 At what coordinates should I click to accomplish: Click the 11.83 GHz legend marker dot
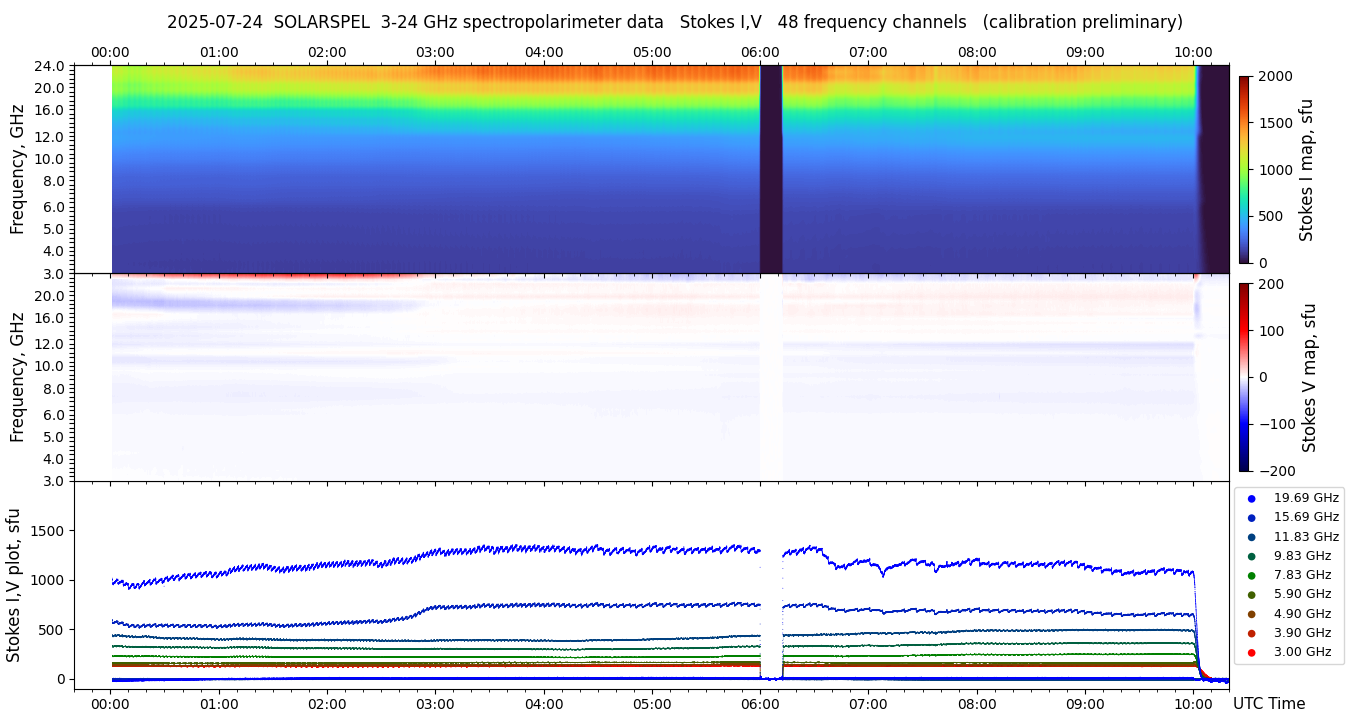(1251, 537)
